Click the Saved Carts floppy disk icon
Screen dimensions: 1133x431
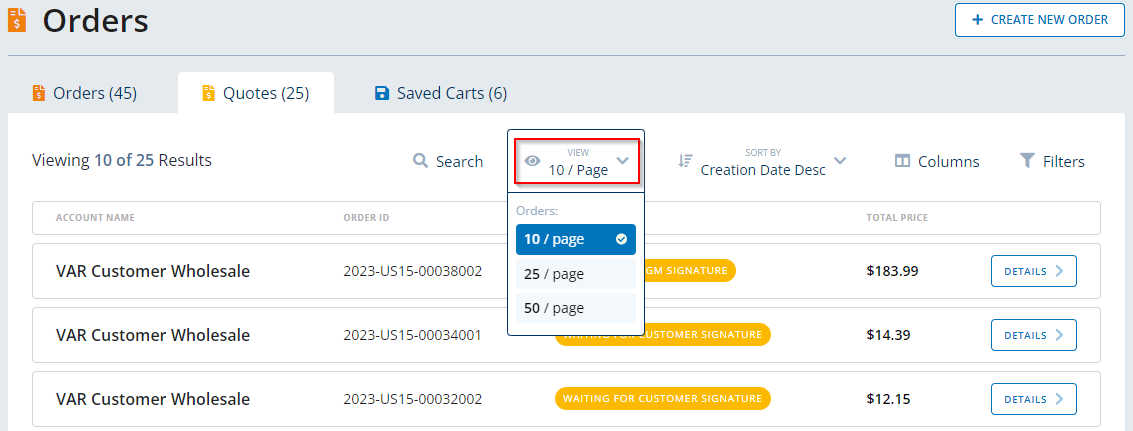pyautogui.click(x=381, y=93)
